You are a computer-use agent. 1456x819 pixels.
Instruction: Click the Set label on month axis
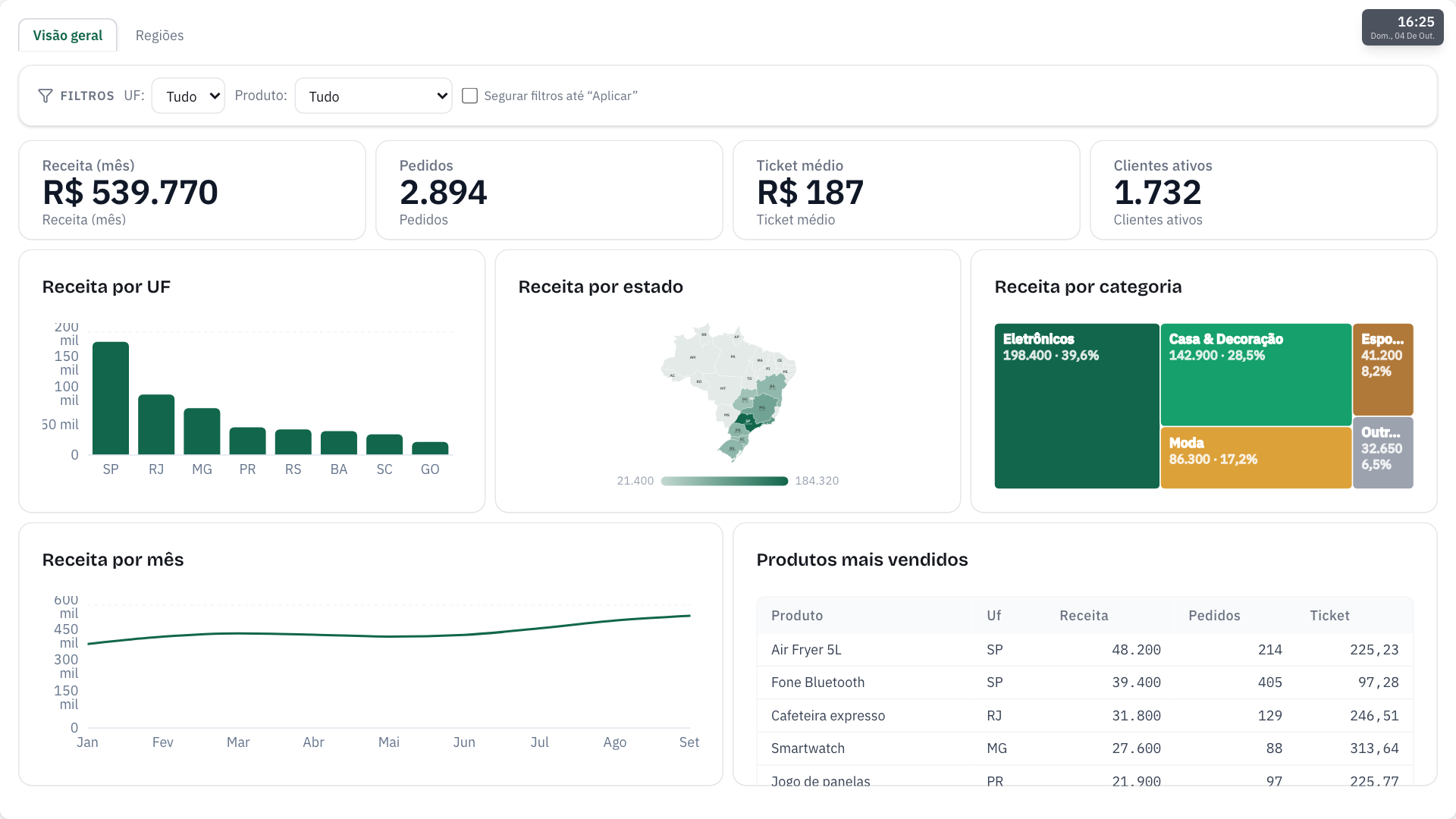(x=689, y=742)
